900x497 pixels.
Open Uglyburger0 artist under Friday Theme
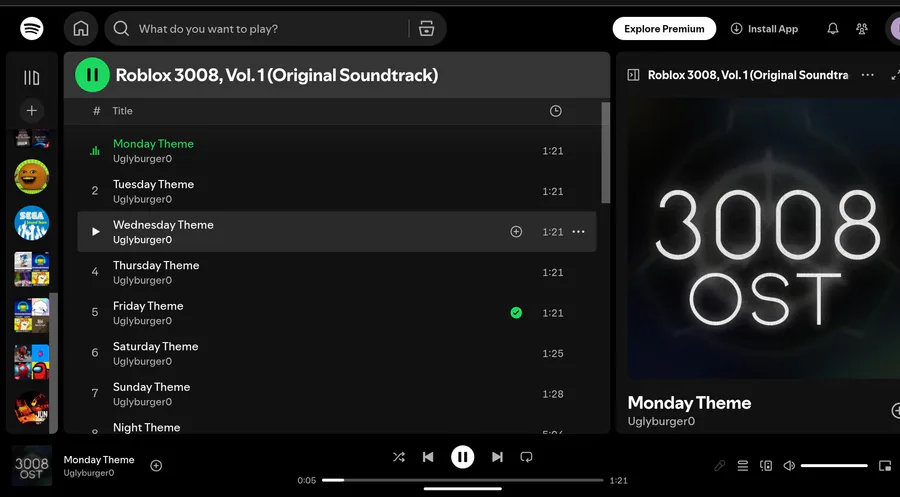142,321
